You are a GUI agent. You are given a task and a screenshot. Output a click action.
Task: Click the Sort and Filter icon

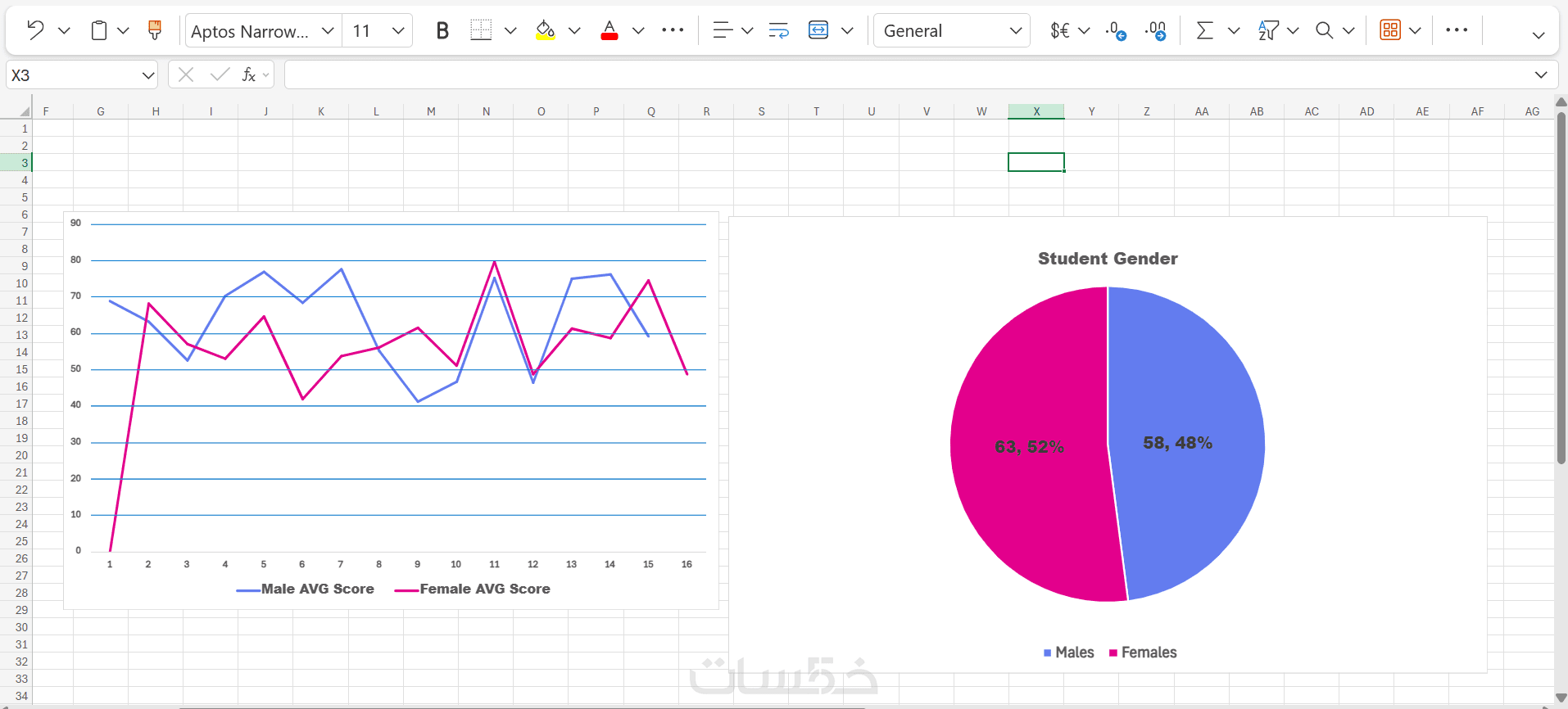[1268, 30]
